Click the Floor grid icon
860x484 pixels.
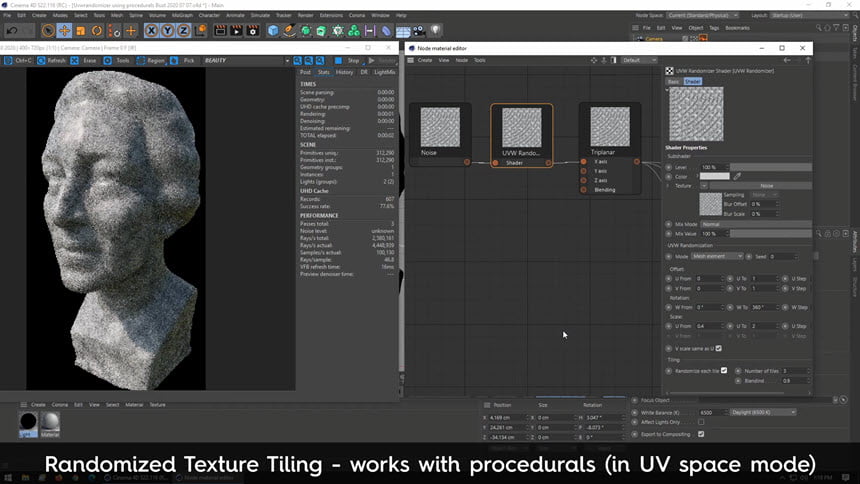point(403,31)
